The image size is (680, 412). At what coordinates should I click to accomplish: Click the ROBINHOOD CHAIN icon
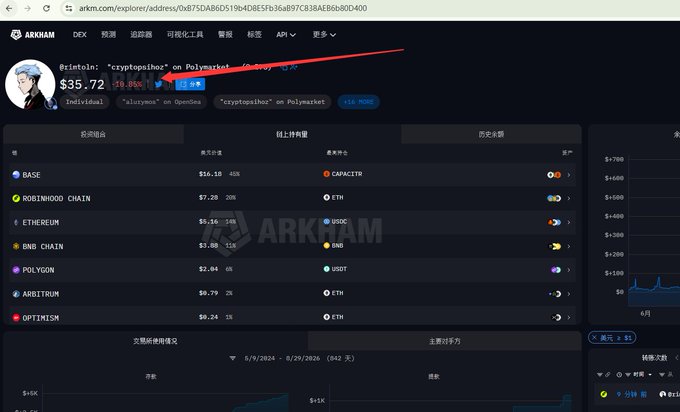16,198
